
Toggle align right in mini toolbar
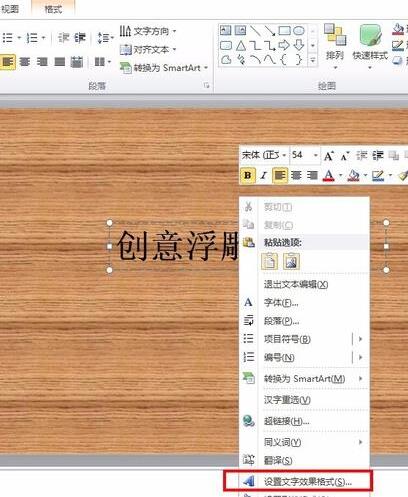click(312, 175)
